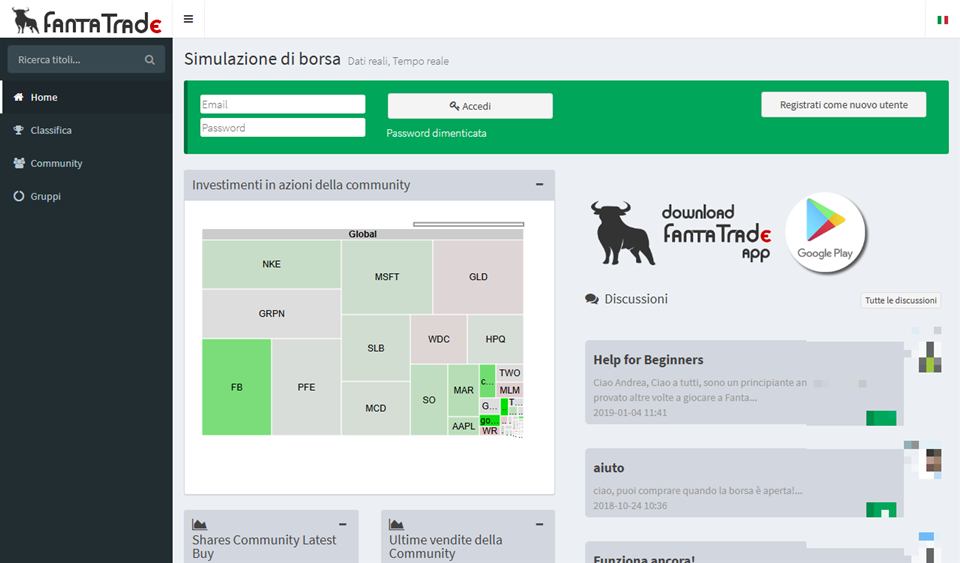Image resolution: width=960 pixels, height=563 pixels.
Task: Open the aiuto discussion
Action: tap(609, 468)
